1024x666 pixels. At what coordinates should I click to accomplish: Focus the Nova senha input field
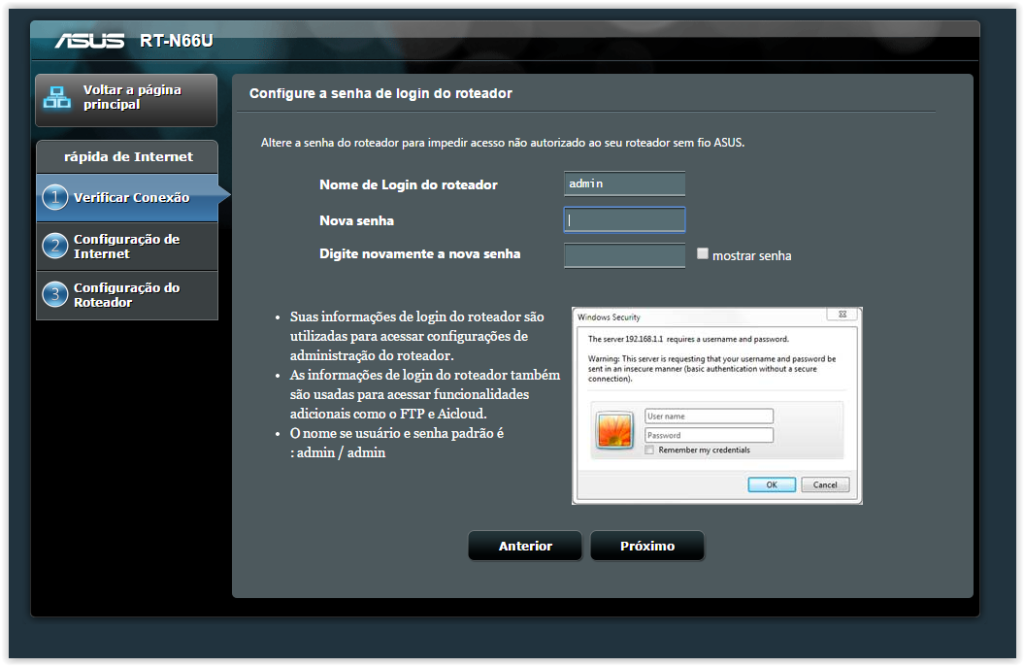624,220
